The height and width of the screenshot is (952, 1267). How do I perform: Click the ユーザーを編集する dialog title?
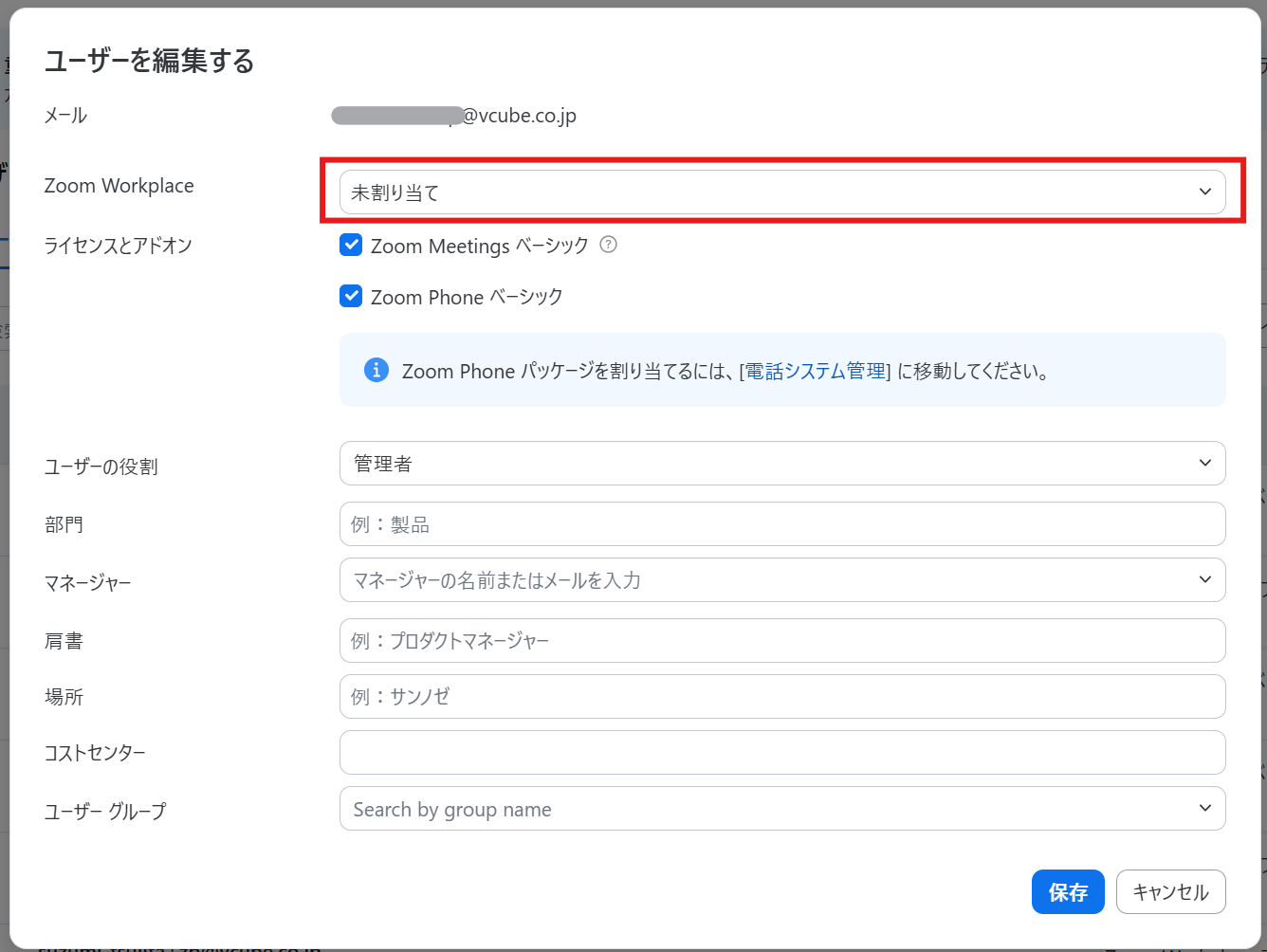[x=150, y=62]
